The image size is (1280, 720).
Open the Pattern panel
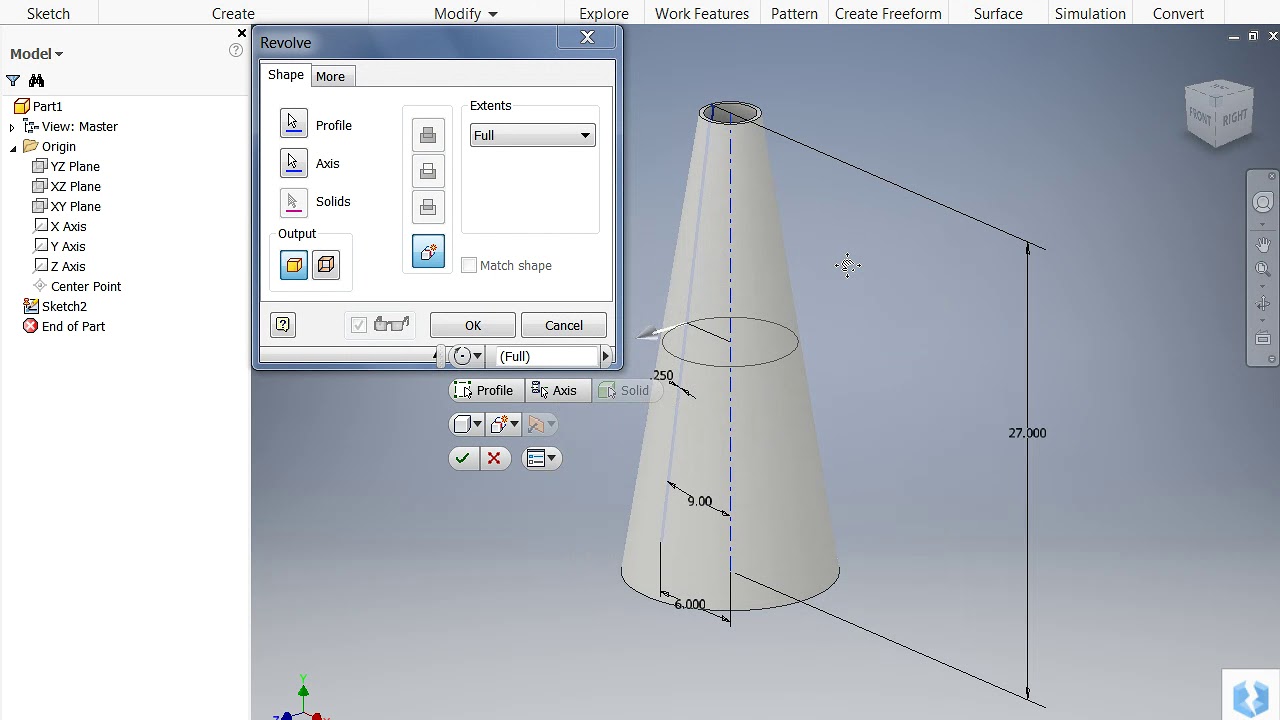pyautogui.click(x=794, y=14)
